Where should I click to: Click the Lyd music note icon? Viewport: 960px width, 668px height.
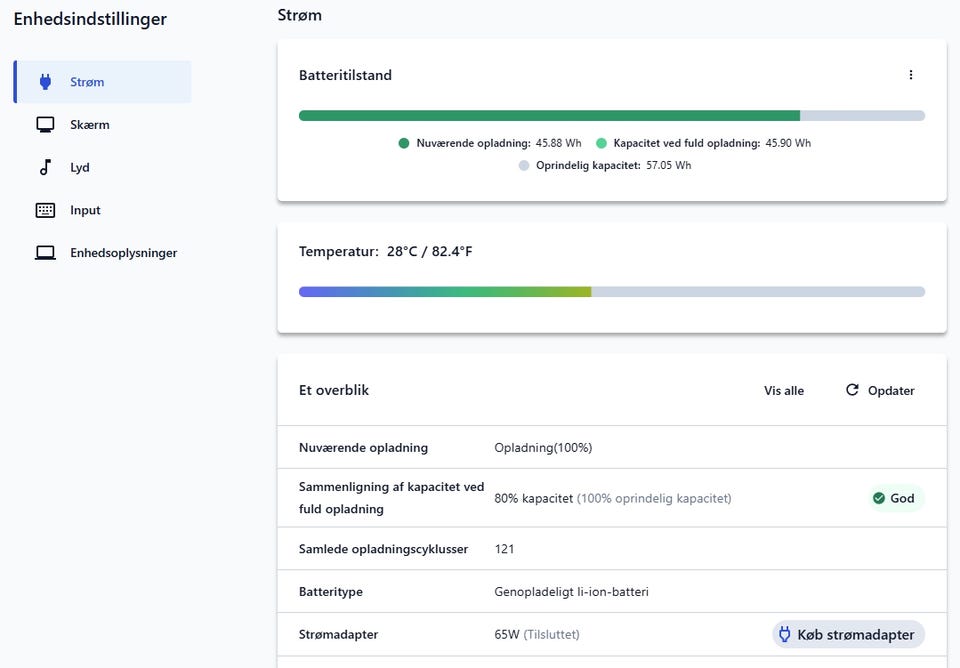point(45,167)
